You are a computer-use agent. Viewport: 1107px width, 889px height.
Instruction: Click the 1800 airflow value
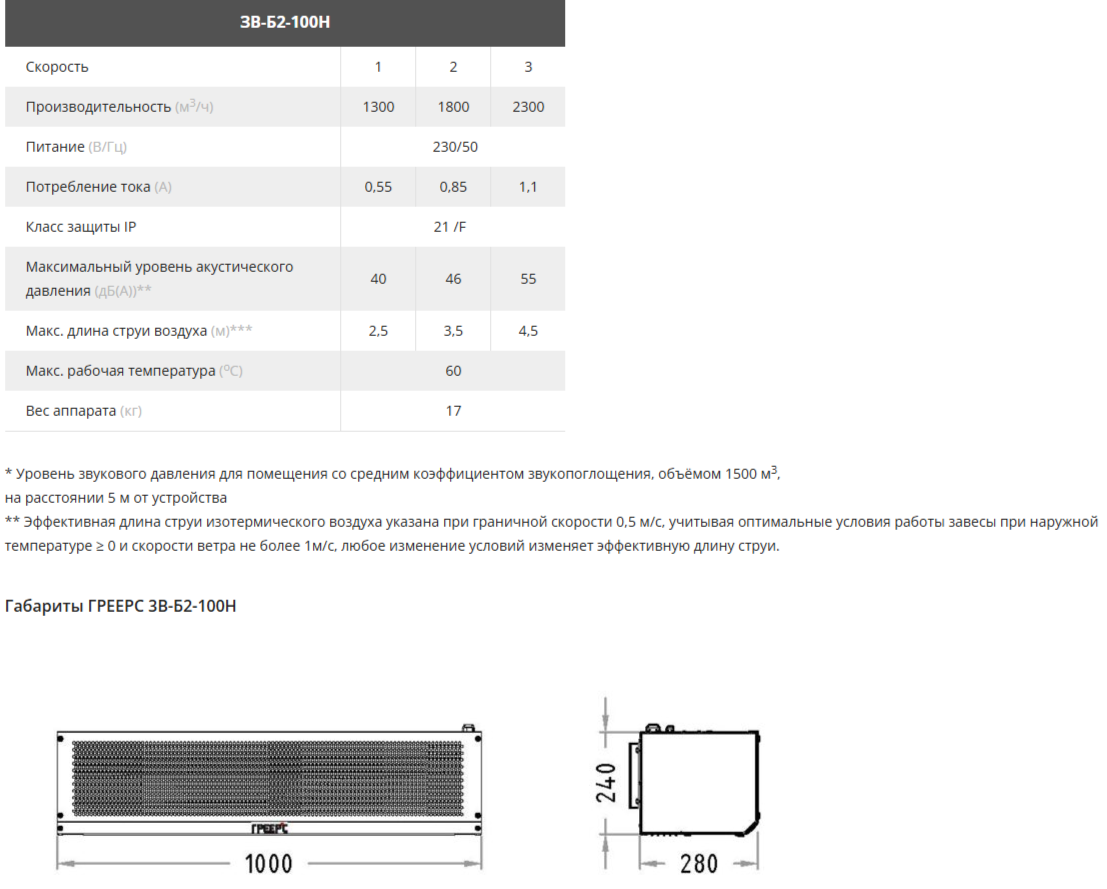click(x=453, y=107)
